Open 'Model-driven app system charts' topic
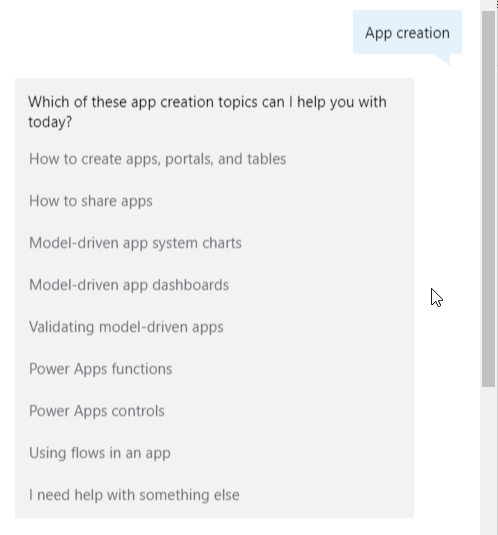498x535 pixels. click(135, 243)
